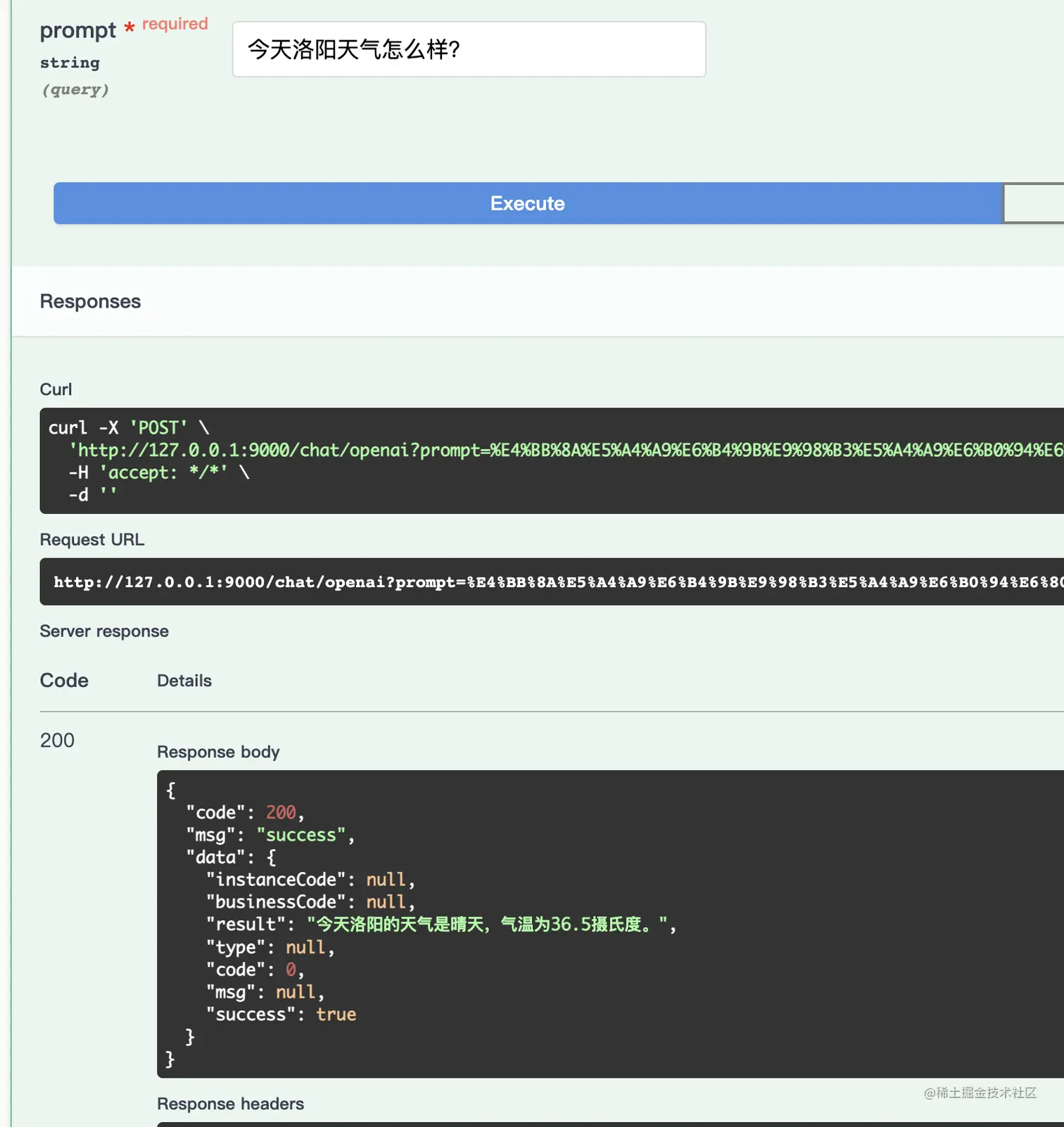The width and height of the screenshot is (1064, 1127).
Task: Click the "msg": null line in data
Action: coord(265,993)
